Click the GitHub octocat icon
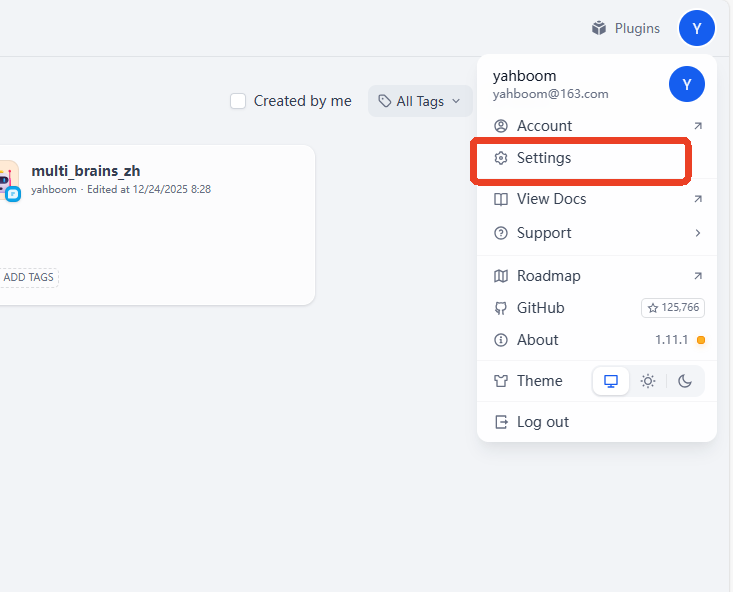Screen dimensions: 733x592 point(501,308)
